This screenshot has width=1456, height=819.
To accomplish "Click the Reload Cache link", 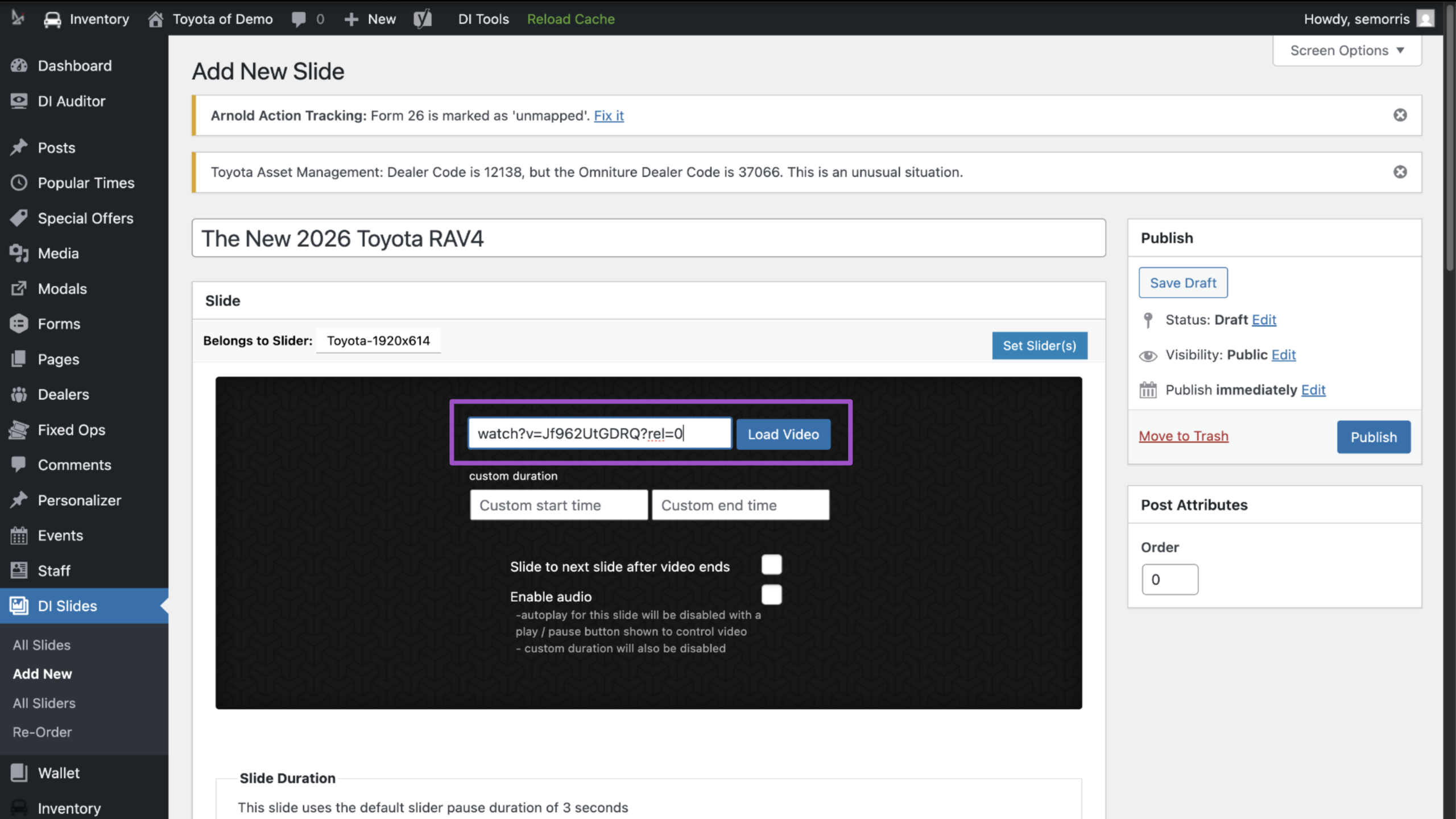I will (570, 19).
